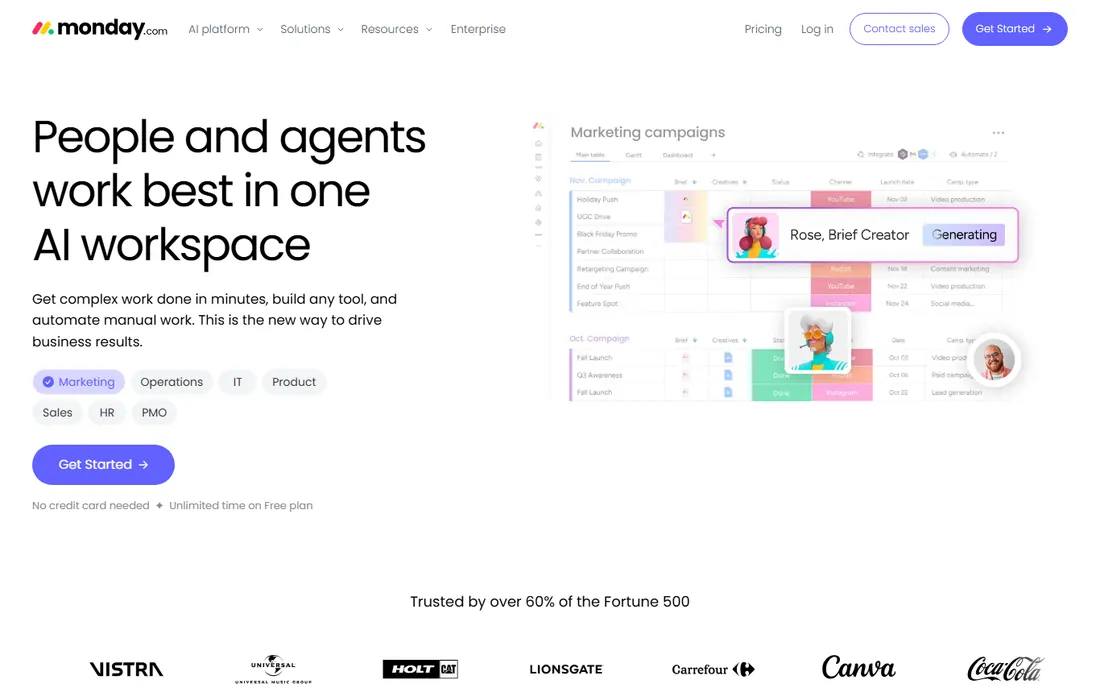Click the Retargeting Campaign row name
This screenshot has height=688, width=1100.
[612, 269]
